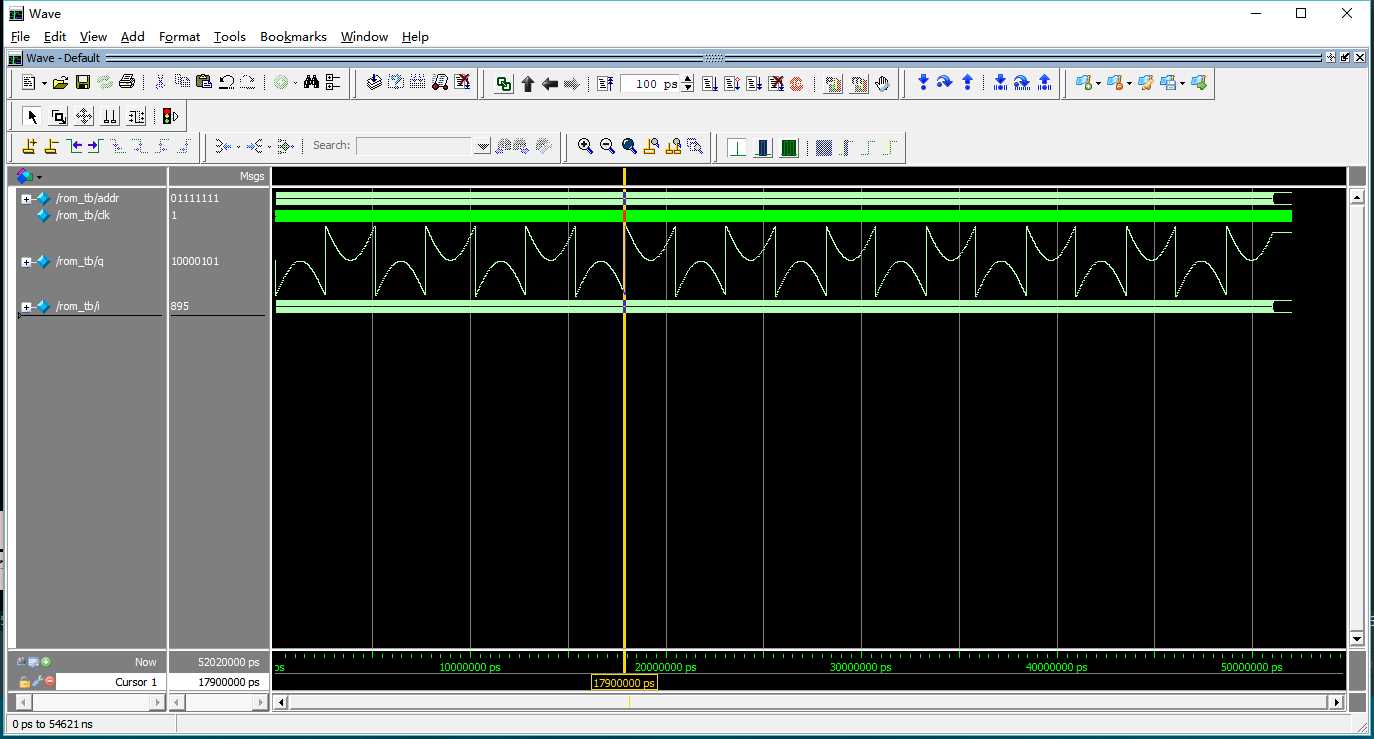
Task: Open the signal pane header dropdown arrow
Action: point(39,177)
